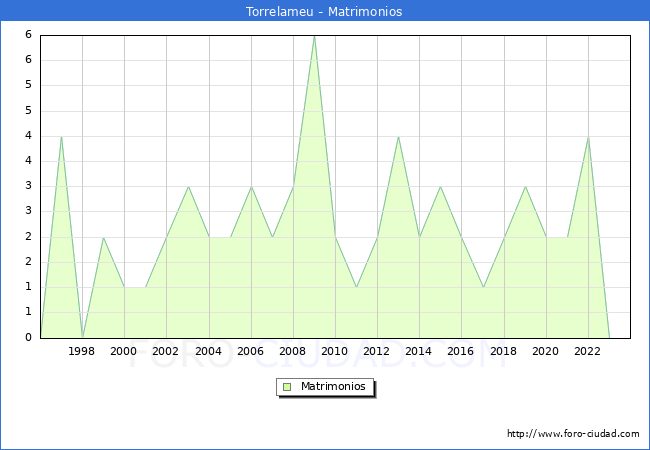Click the 2022 peak data point
The image size is (650, 450).
coord(588,137)
